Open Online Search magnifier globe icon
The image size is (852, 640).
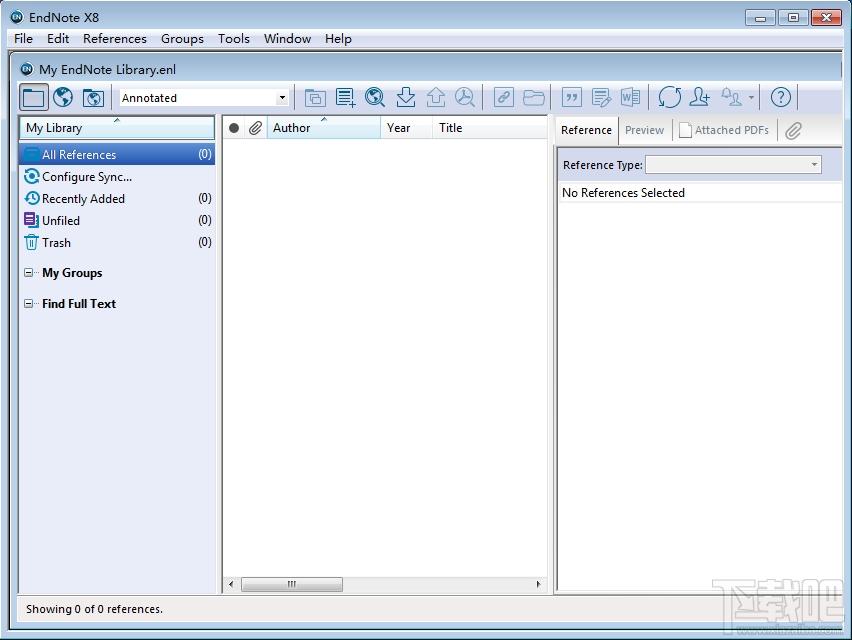375,98
